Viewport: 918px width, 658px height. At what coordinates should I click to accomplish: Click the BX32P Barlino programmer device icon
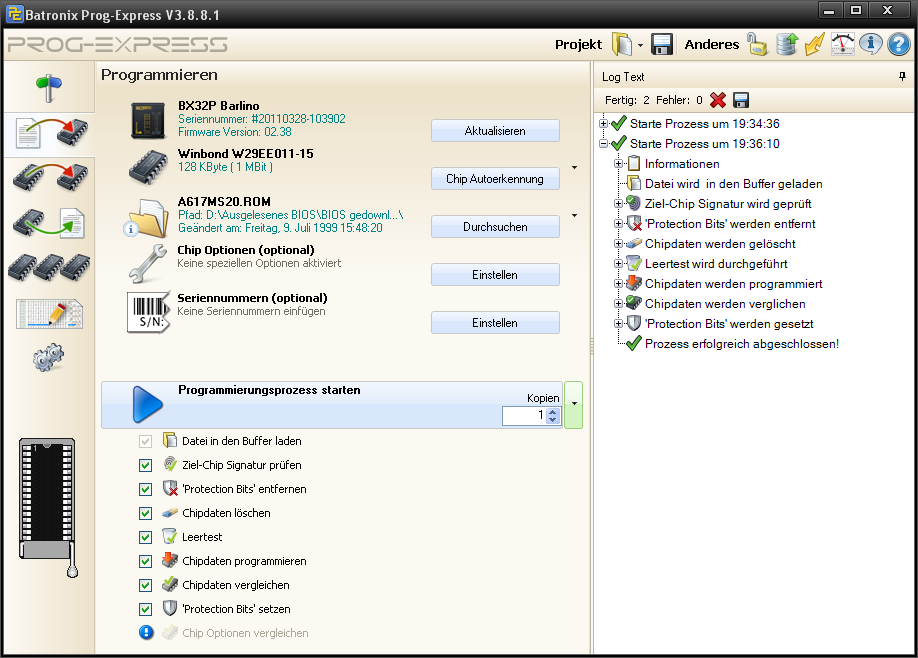[148, 120]
